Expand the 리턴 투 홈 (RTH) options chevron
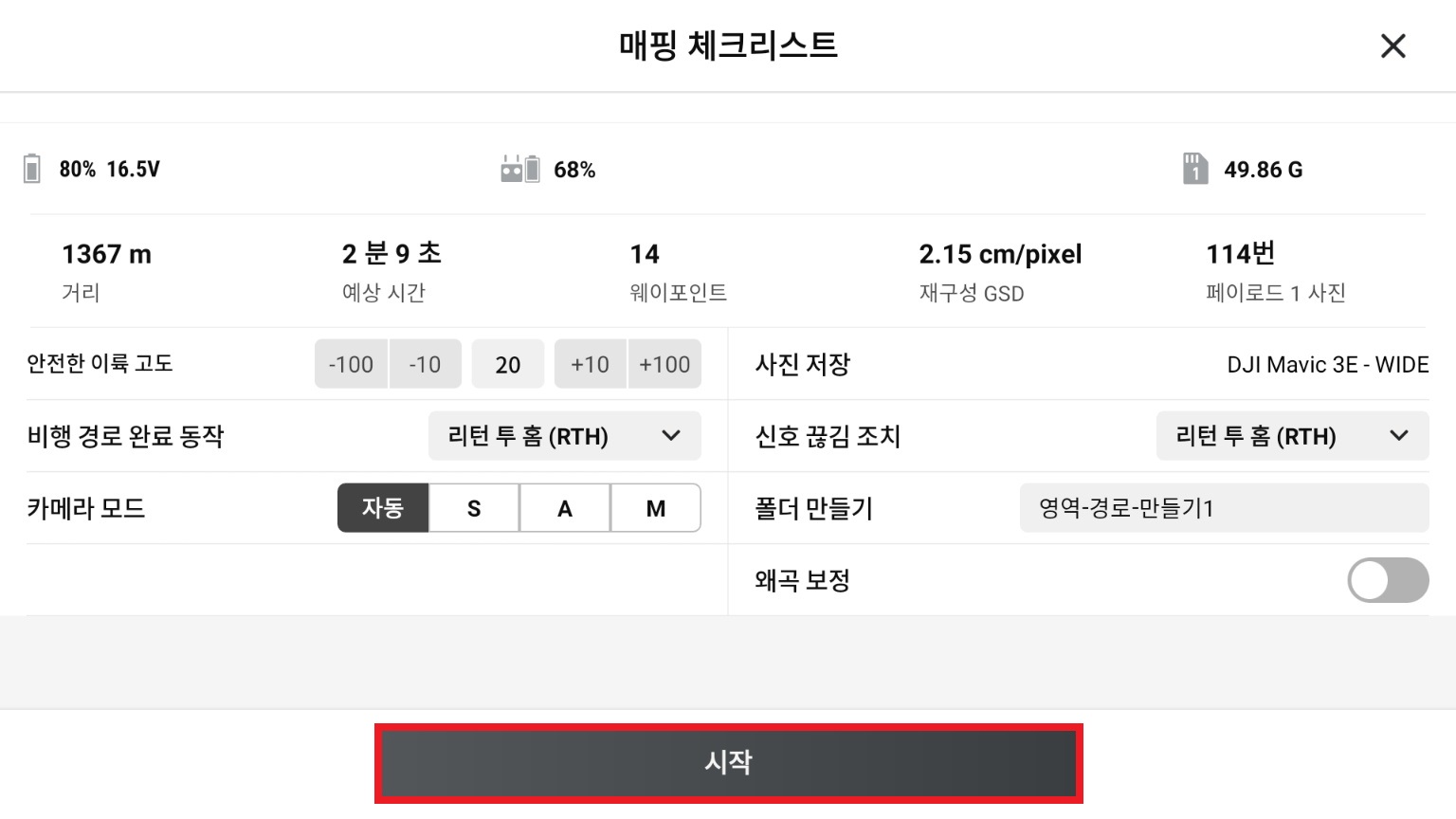Image resolution: width=1456 pixels, height=819 pixels. (x=670, y=436)
